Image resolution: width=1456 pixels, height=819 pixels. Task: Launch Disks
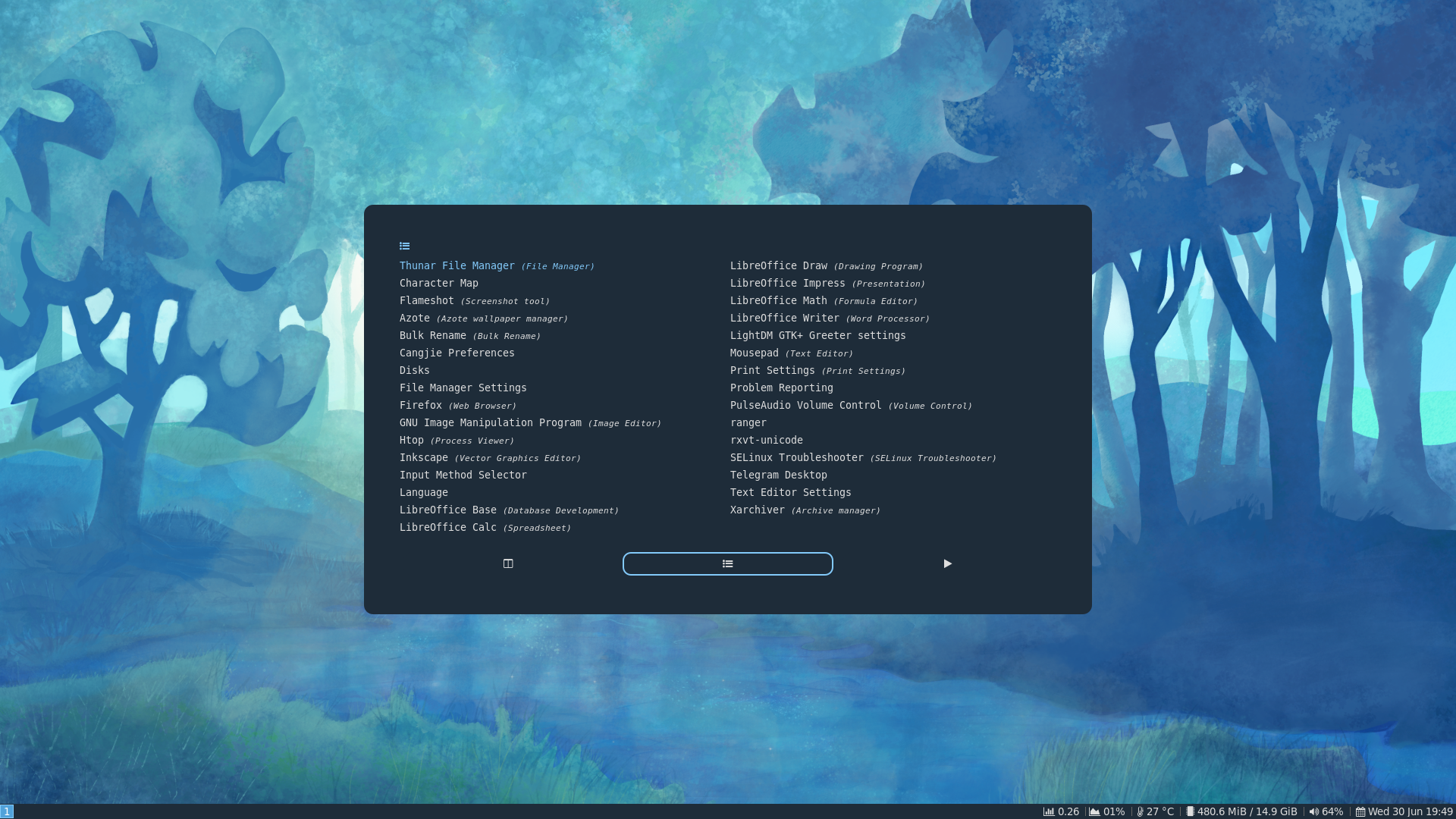[415, 370]
